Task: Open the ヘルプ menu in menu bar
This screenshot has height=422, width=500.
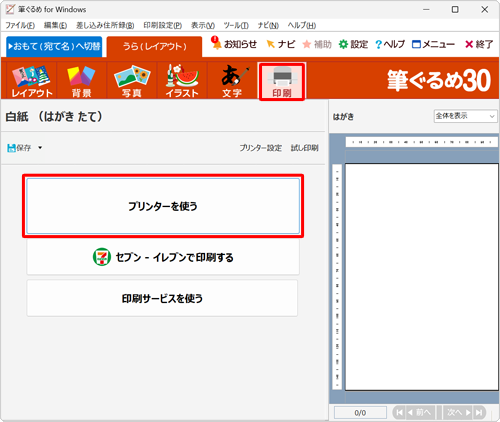Action: coord(302,25)
